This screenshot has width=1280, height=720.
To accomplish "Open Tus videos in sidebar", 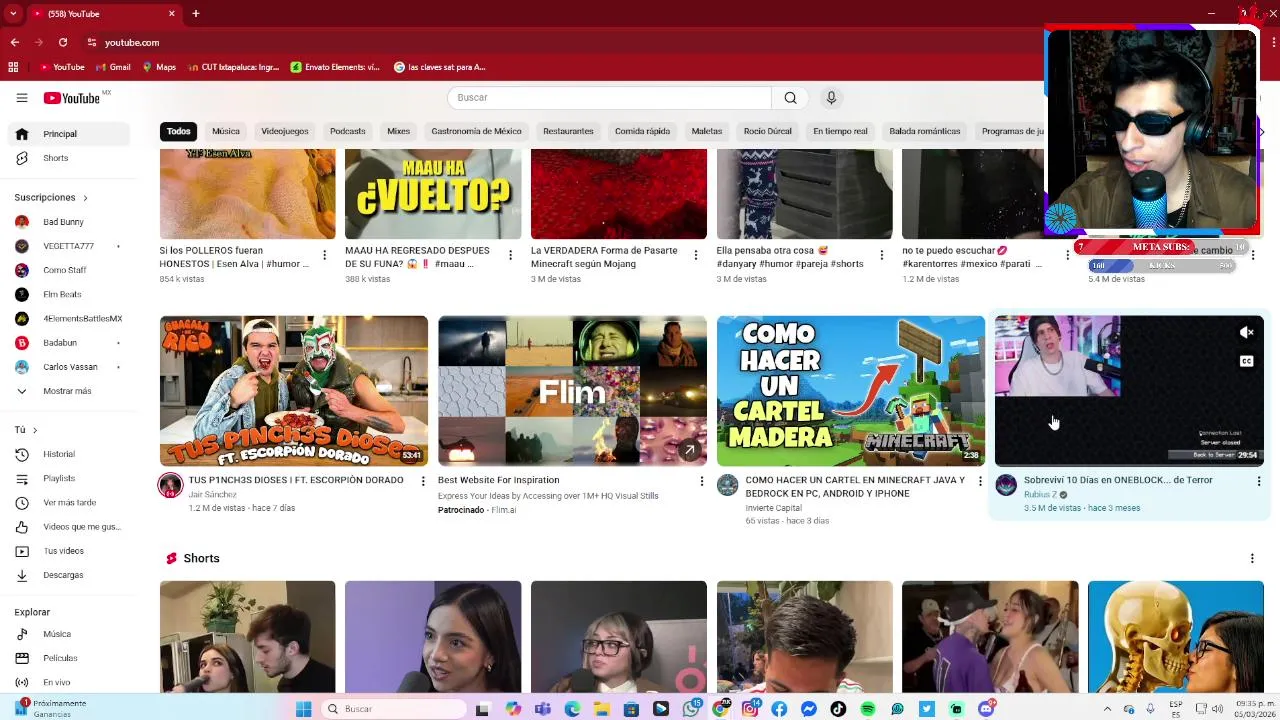I will 68,551.
